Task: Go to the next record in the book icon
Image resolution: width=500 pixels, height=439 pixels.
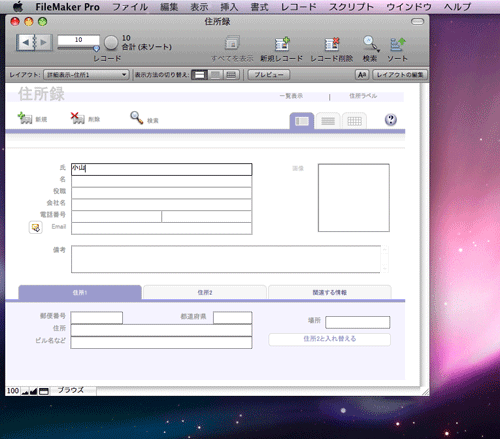Action: point(44,43)
